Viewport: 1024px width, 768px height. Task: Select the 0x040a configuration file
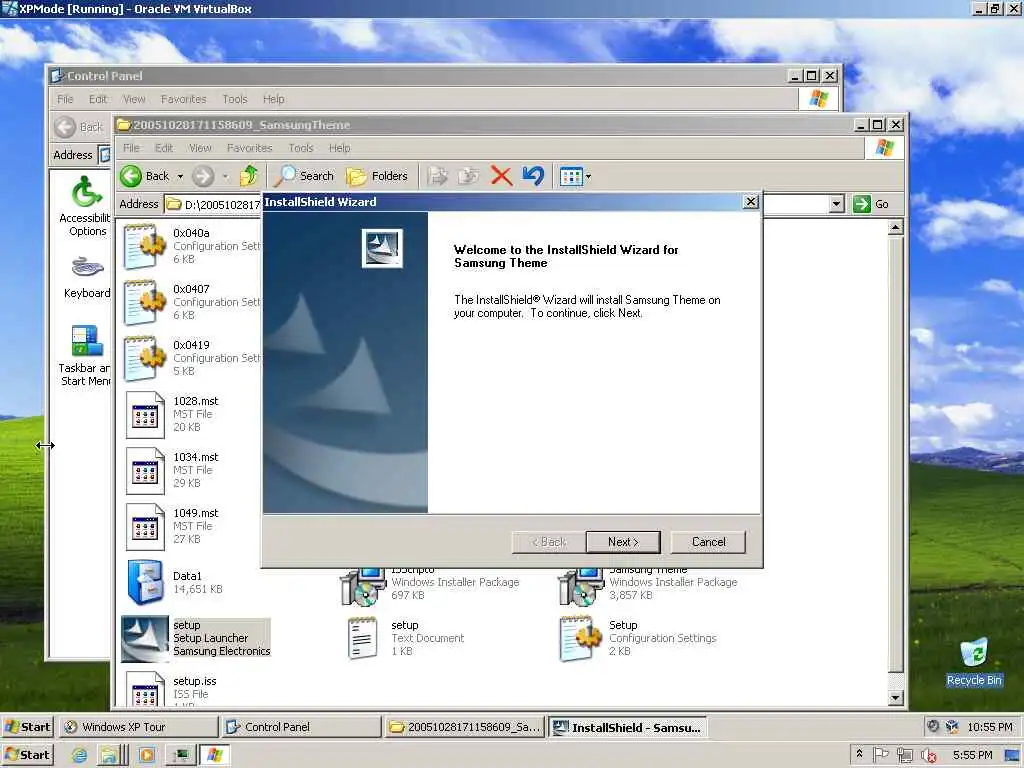pos(191,246)
